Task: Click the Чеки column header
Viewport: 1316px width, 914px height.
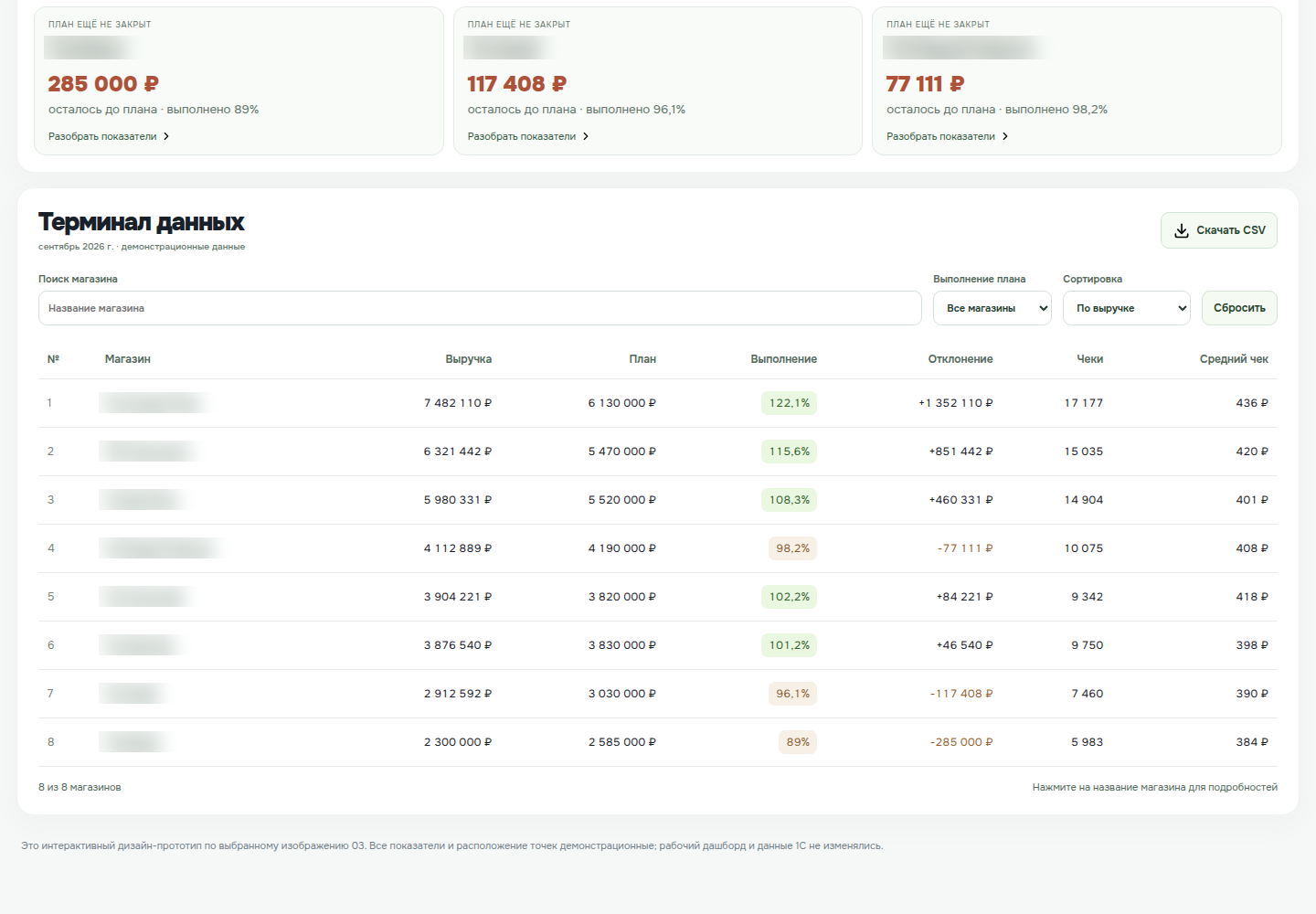Action: (1090, 359)
